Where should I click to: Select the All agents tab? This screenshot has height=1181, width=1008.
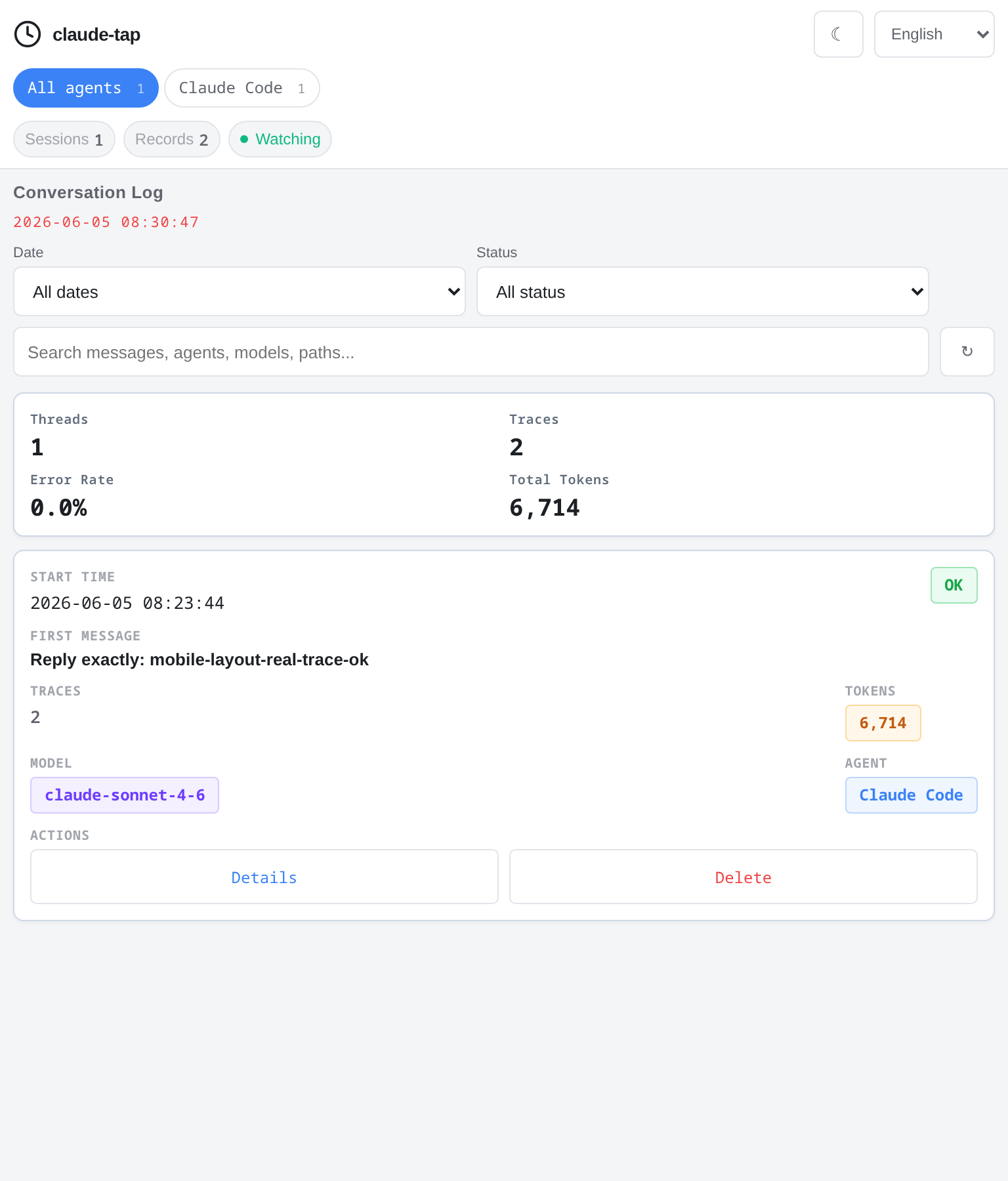pos(86,88)
